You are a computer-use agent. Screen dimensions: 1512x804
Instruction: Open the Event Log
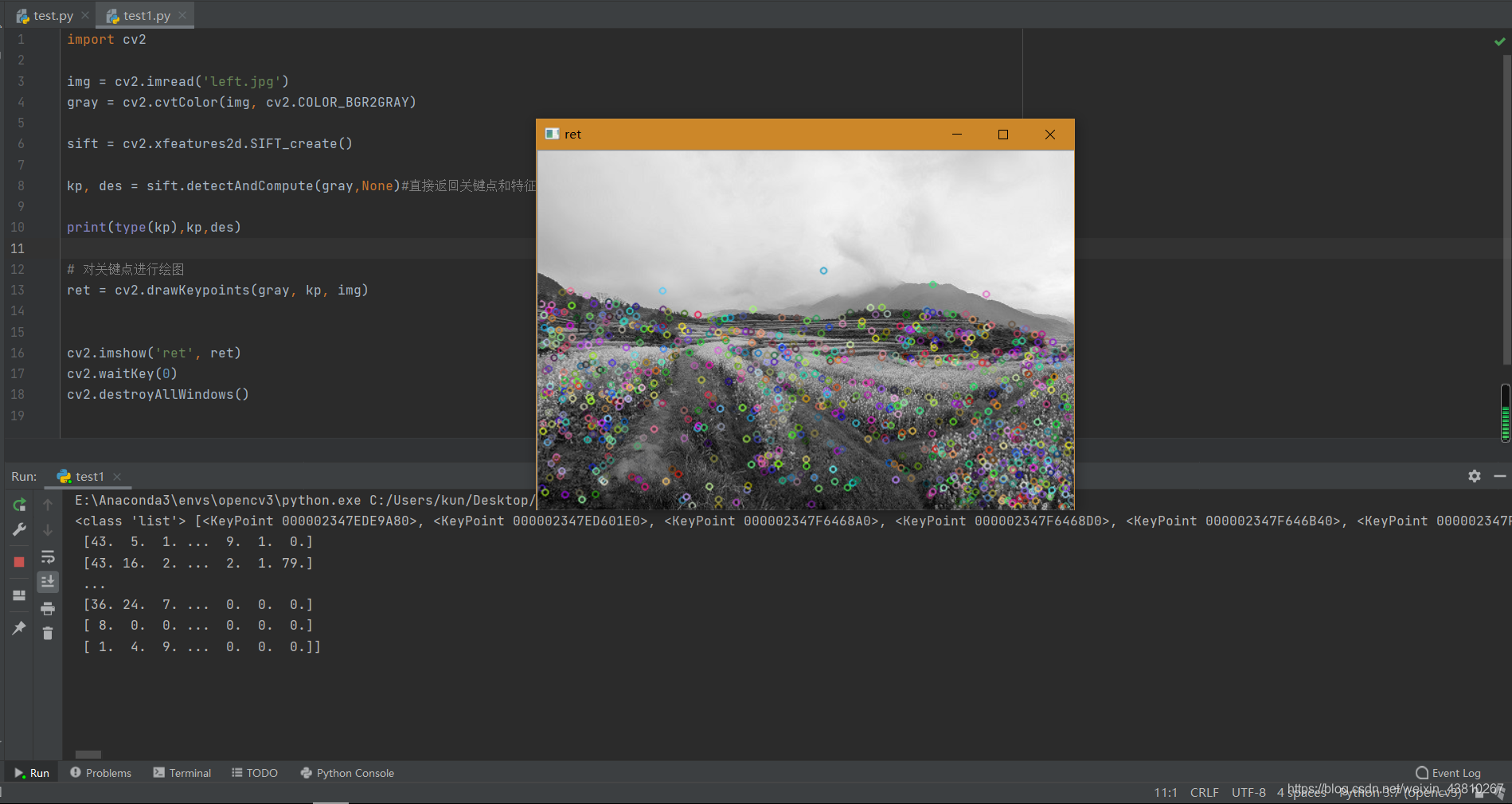pyautogui.click(x=1448, y=773)
